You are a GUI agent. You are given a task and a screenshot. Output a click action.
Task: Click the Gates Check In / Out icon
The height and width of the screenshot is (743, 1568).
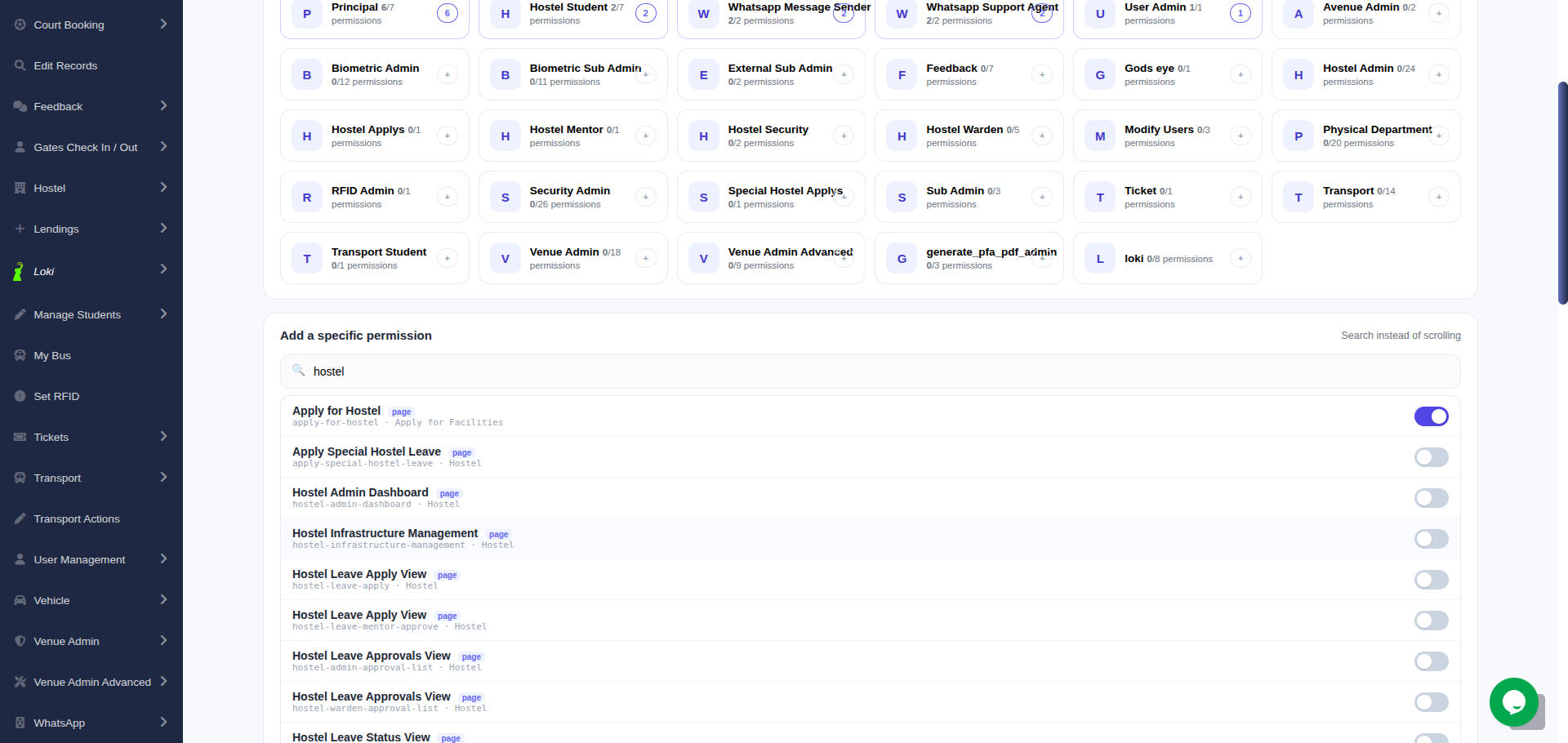tap(20, 147)
